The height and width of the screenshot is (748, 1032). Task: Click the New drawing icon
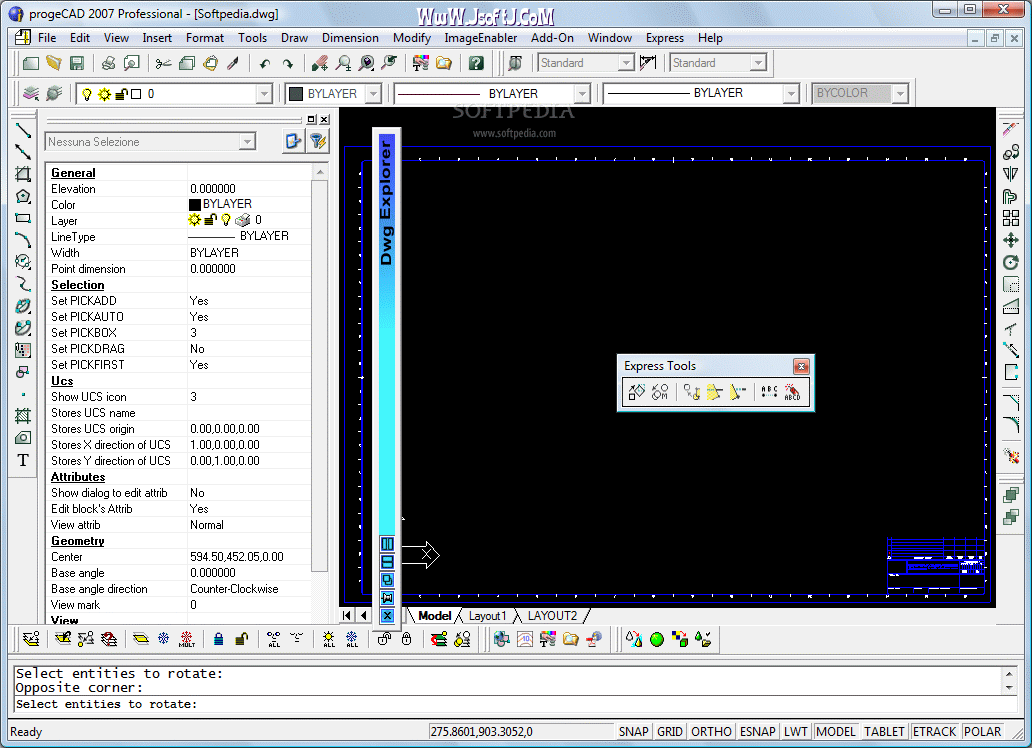(x=30, y=63)
